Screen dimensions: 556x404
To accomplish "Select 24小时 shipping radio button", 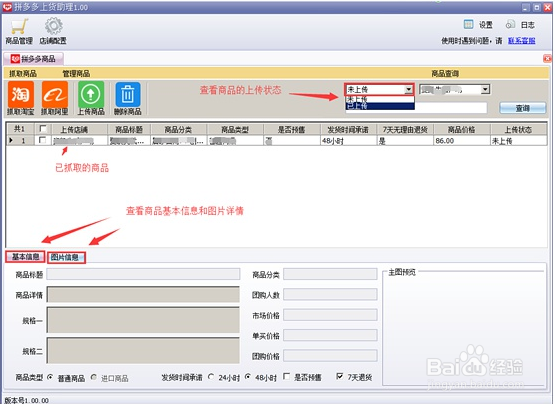I will 211,377.
